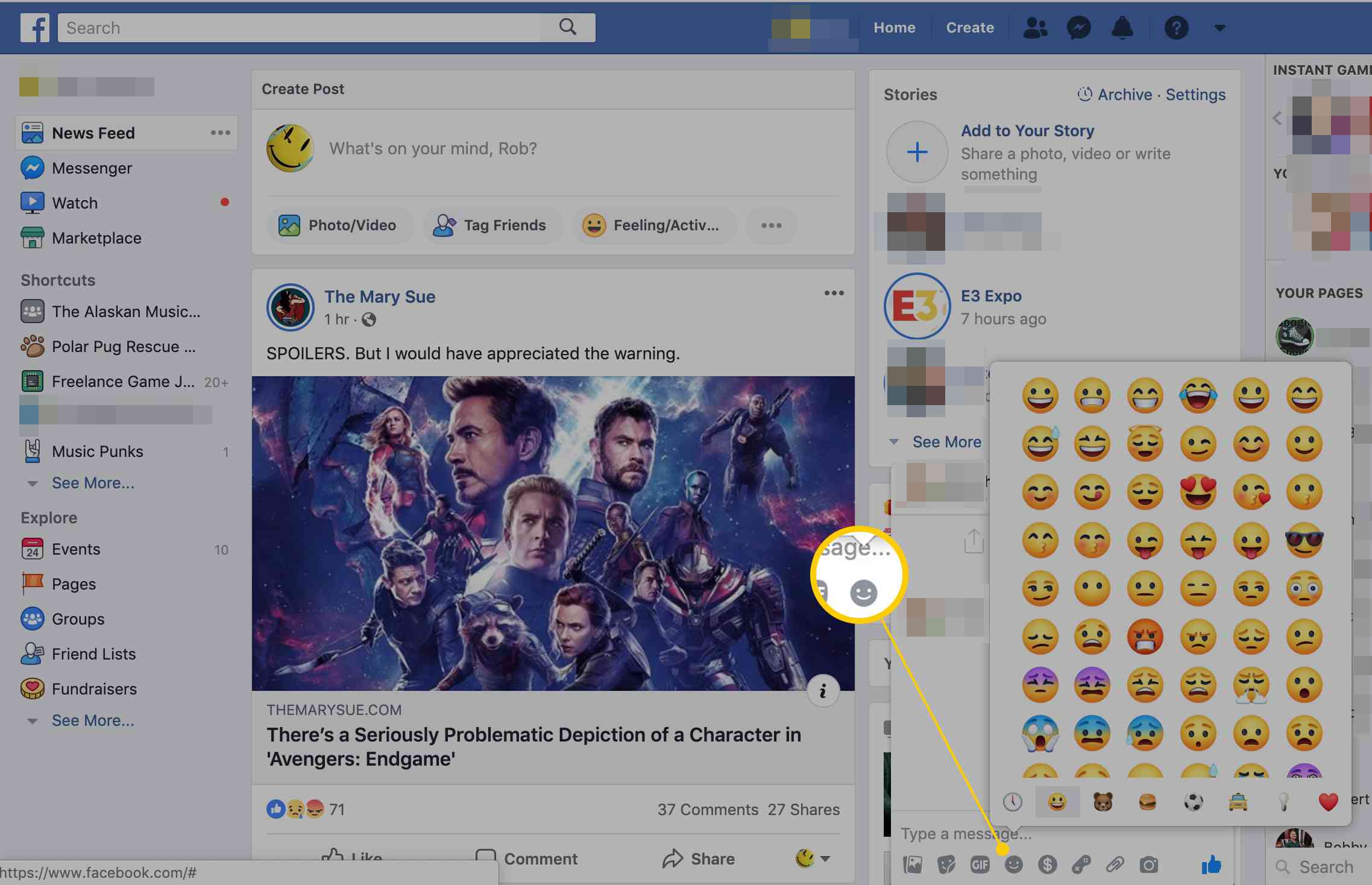Open Watch from left sidebar
Screen dimensions: 1372x885
tap(75, 203)
